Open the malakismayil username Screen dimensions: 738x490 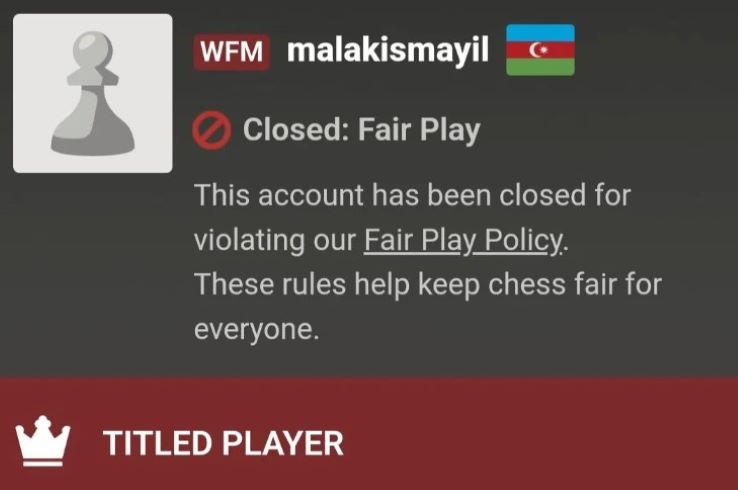point(388,51)
